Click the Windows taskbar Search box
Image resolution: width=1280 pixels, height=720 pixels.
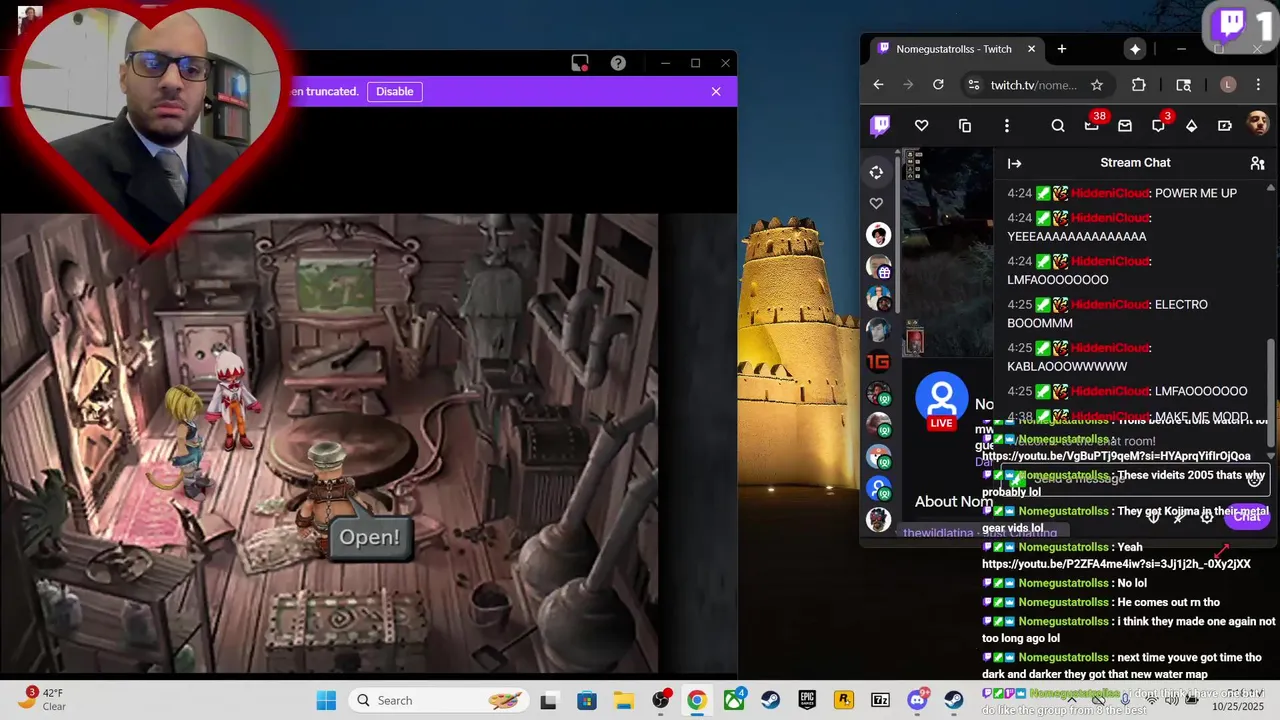(x=440, y=700)
